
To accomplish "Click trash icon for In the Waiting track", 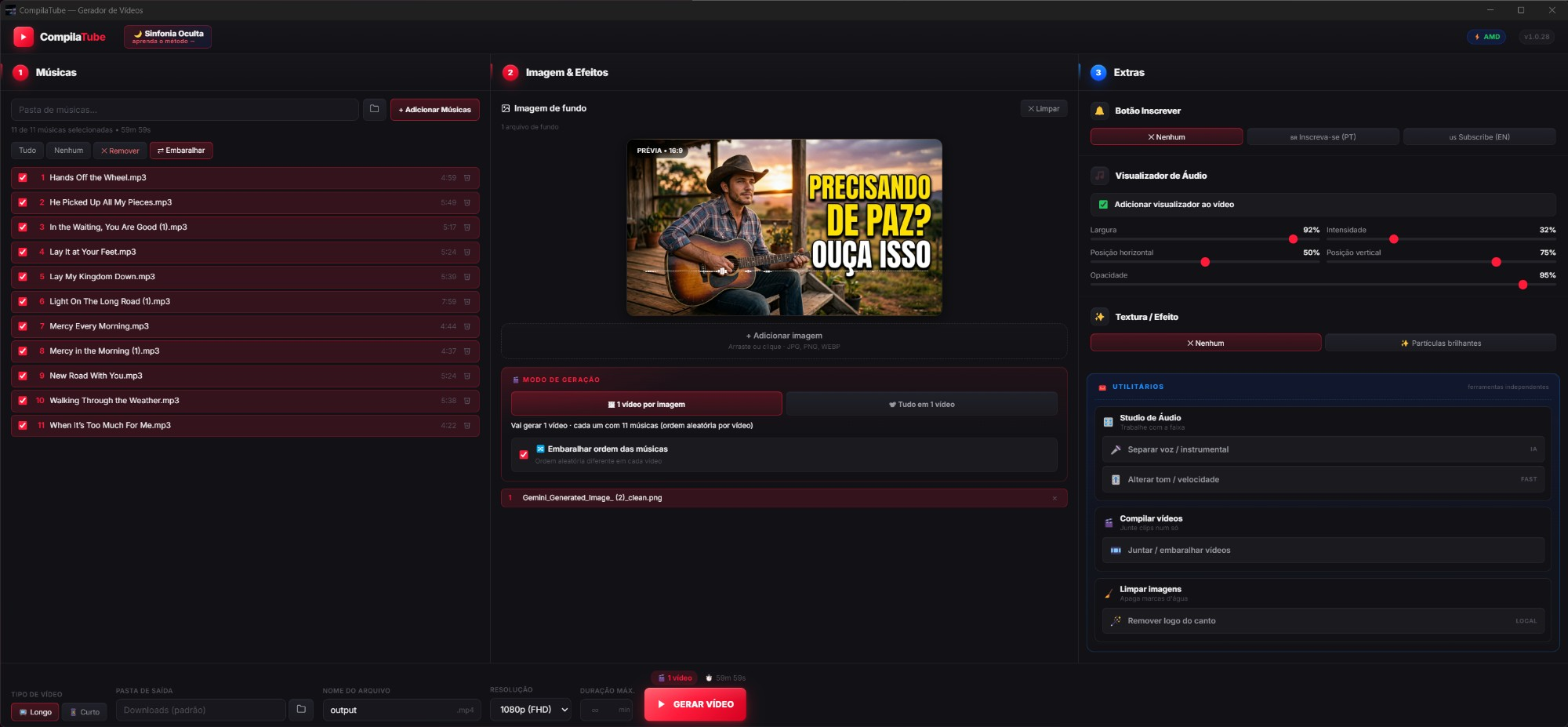I will (467, 227).
